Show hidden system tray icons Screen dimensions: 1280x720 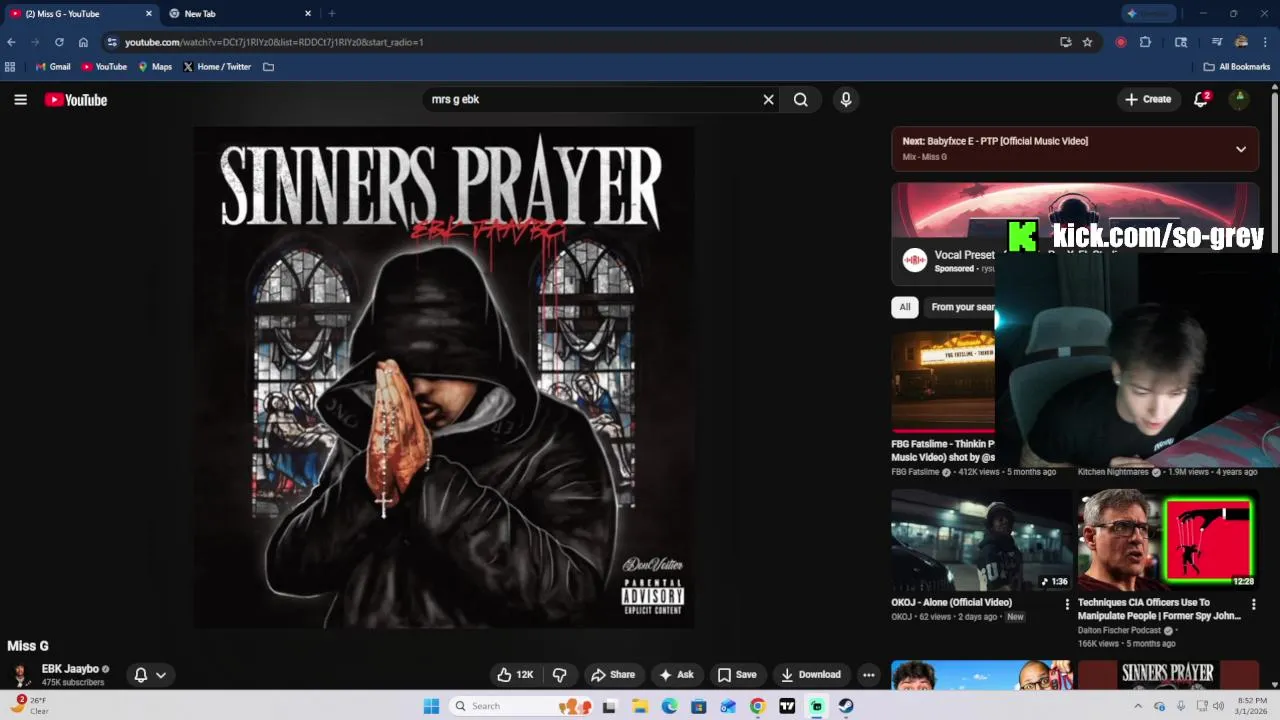click(1138, 706)
